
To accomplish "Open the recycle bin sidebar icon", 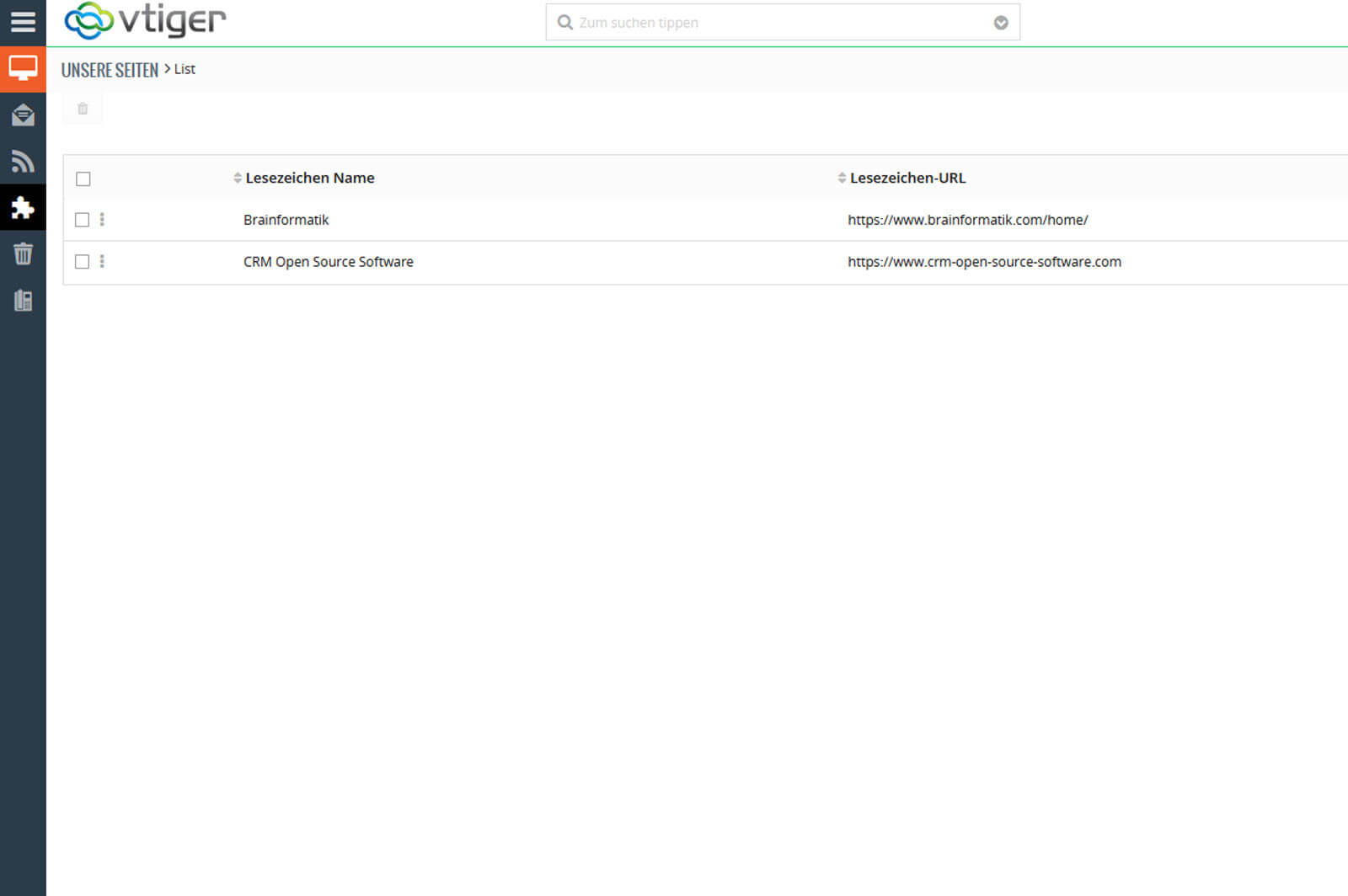I will point(23,253).
